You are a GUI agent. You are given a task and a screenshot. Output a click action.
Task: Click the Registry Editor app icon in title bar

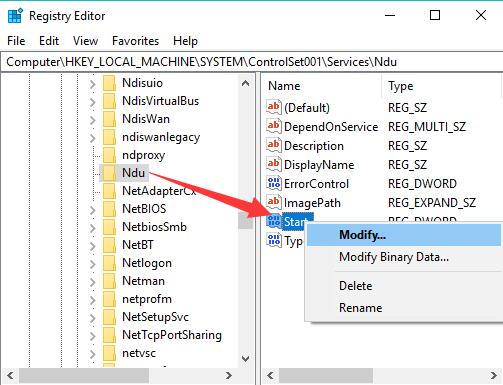click(x=15, y=16)
